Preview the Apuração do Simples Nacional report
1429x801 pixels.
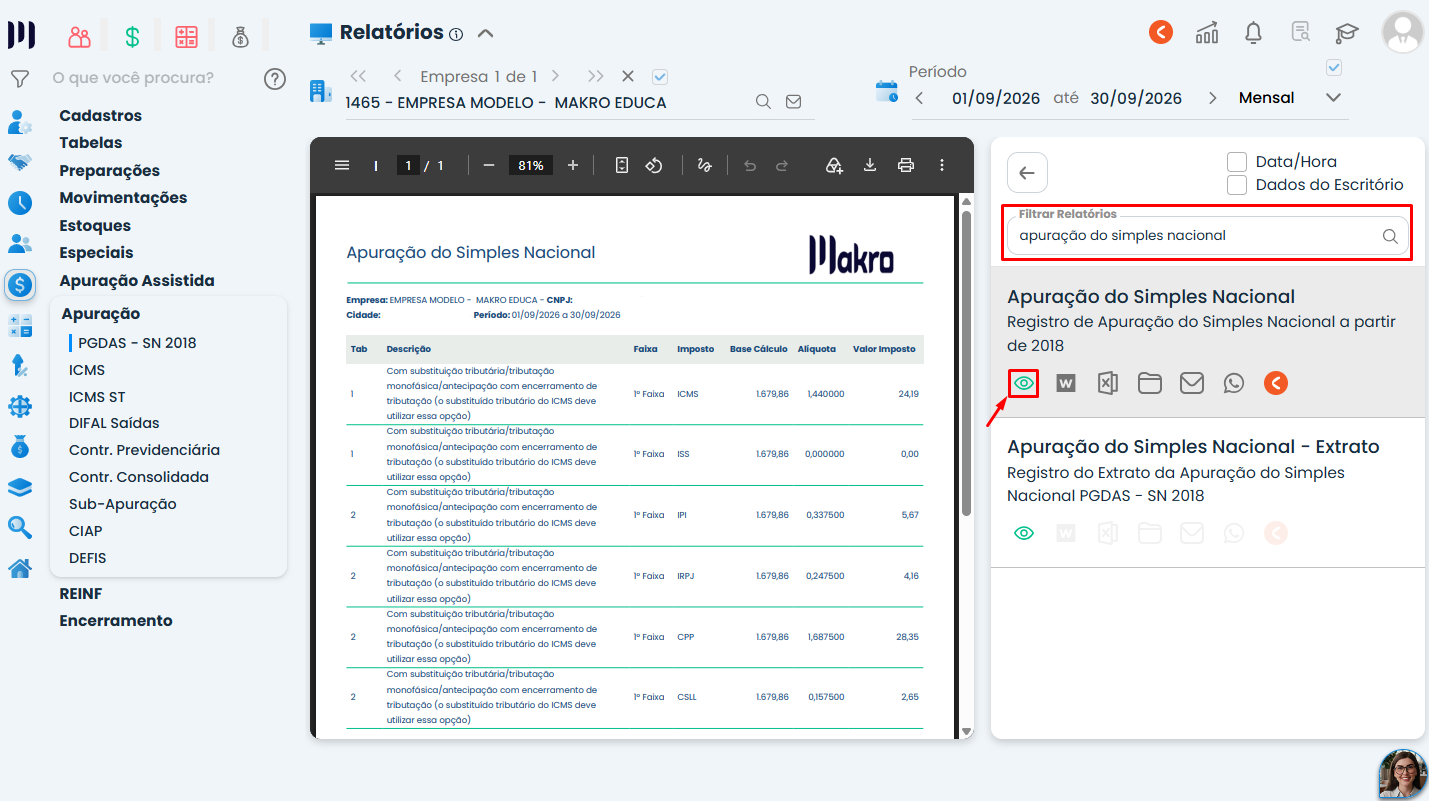click(1023, 383)
